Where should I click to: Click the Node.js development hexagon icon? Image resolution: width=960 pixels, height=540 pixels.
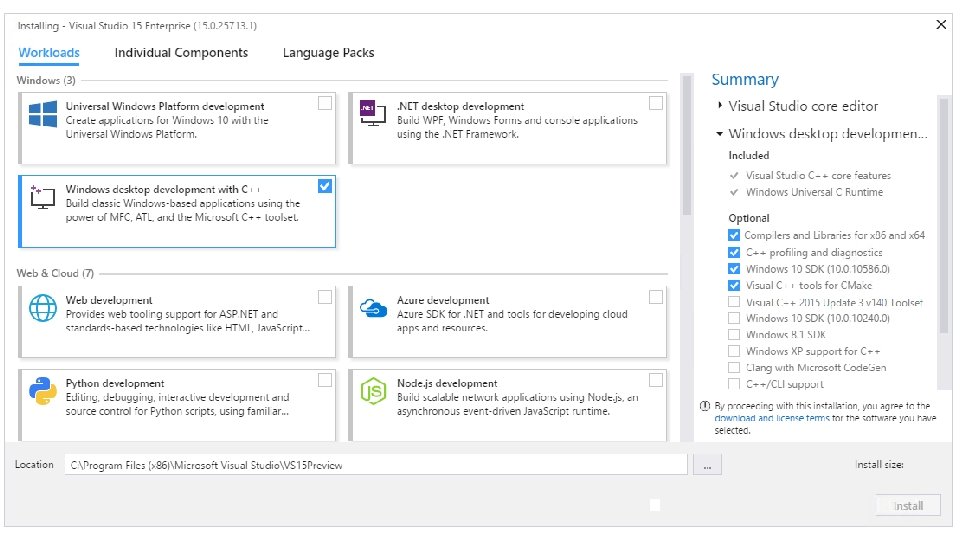point(372,390)
